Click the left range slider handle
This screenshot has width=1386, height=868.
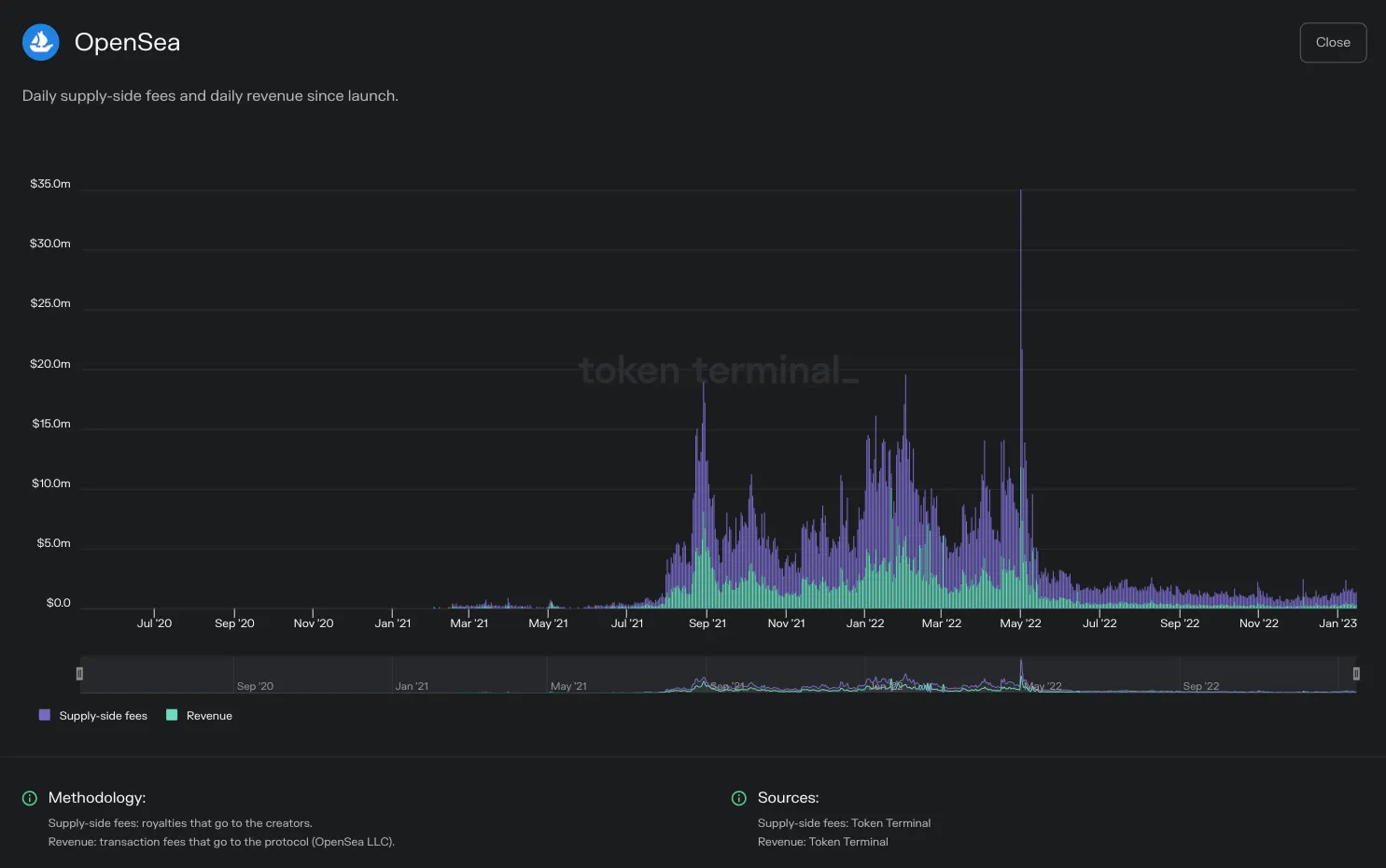[79, 674]
